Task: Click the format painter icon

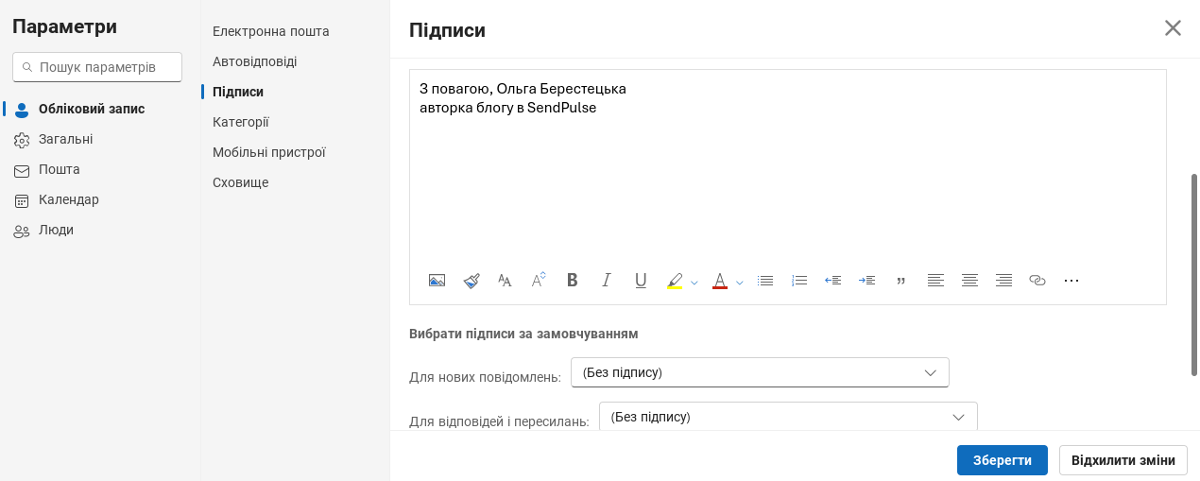Action: (x=472, y=281)
